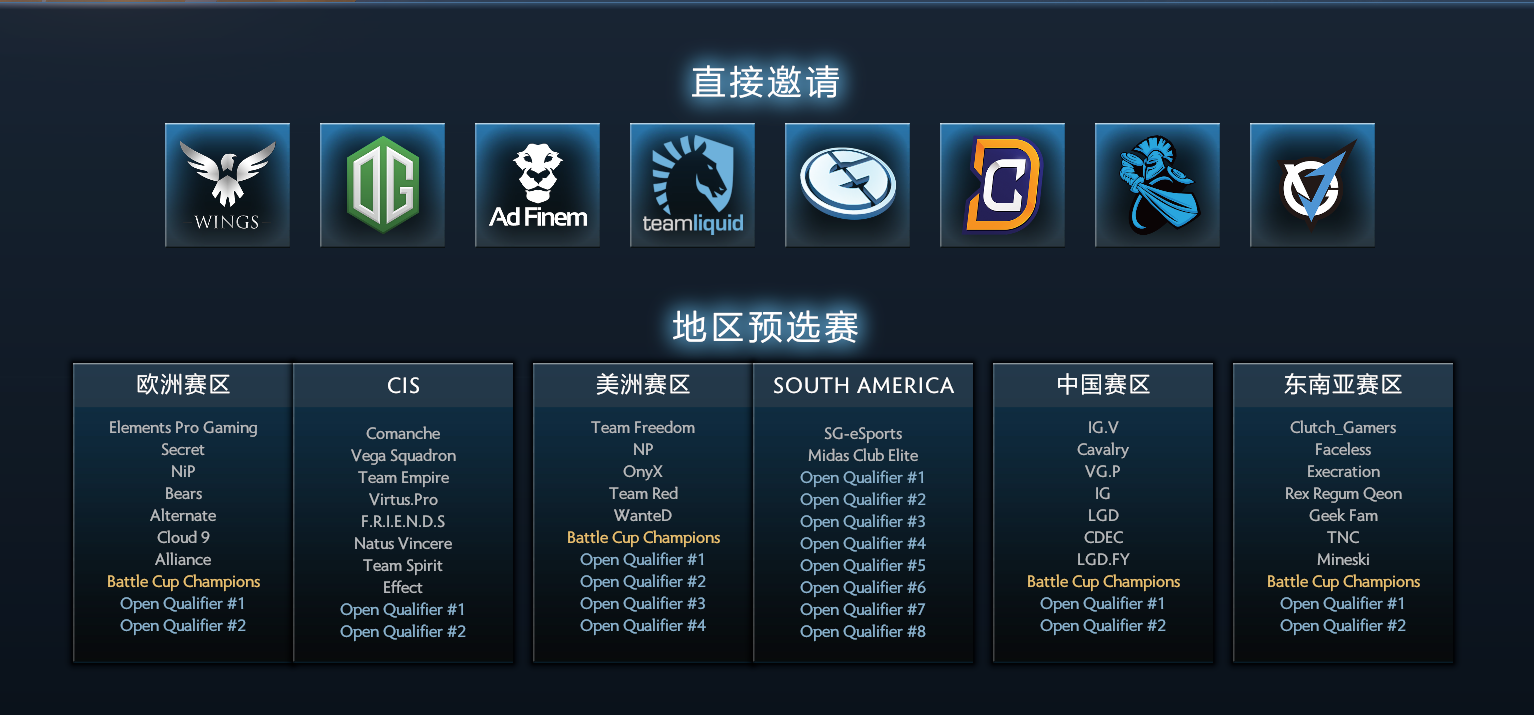This screenshot has height=715, width=1534.
Task: Select the green OG team logo
Action: coord(382,185)
